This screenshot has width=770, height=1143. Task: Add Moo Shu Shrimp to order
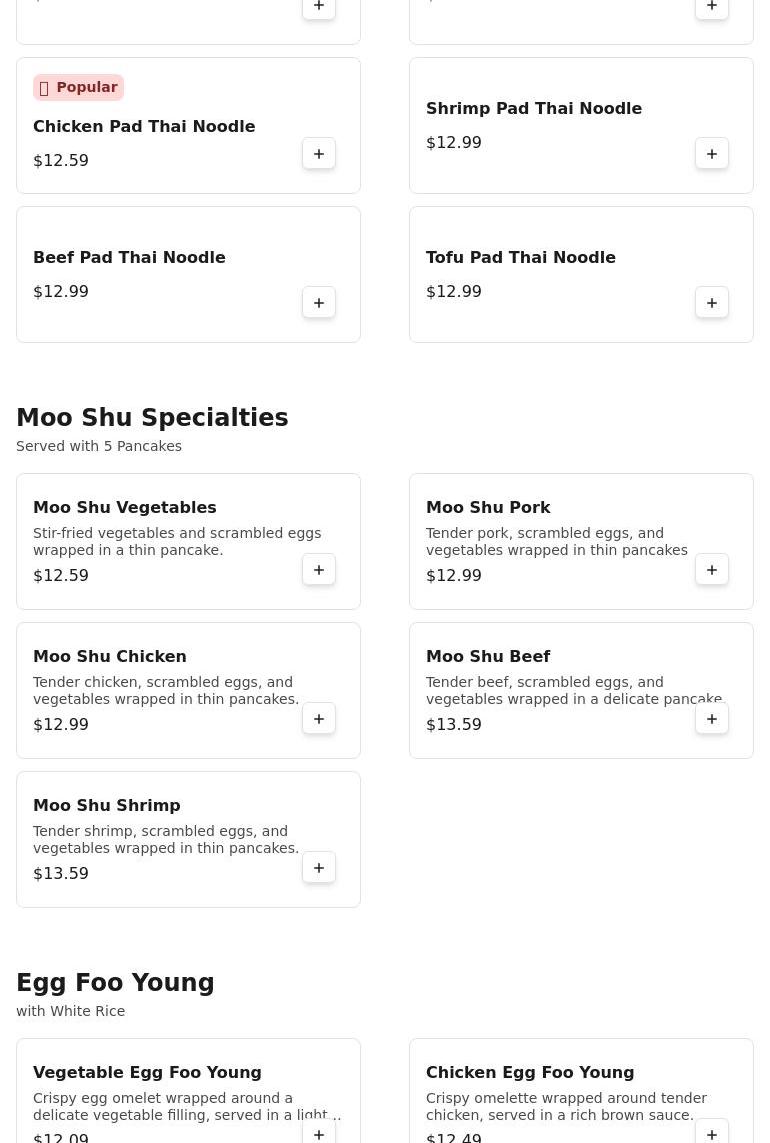point(319,868)
